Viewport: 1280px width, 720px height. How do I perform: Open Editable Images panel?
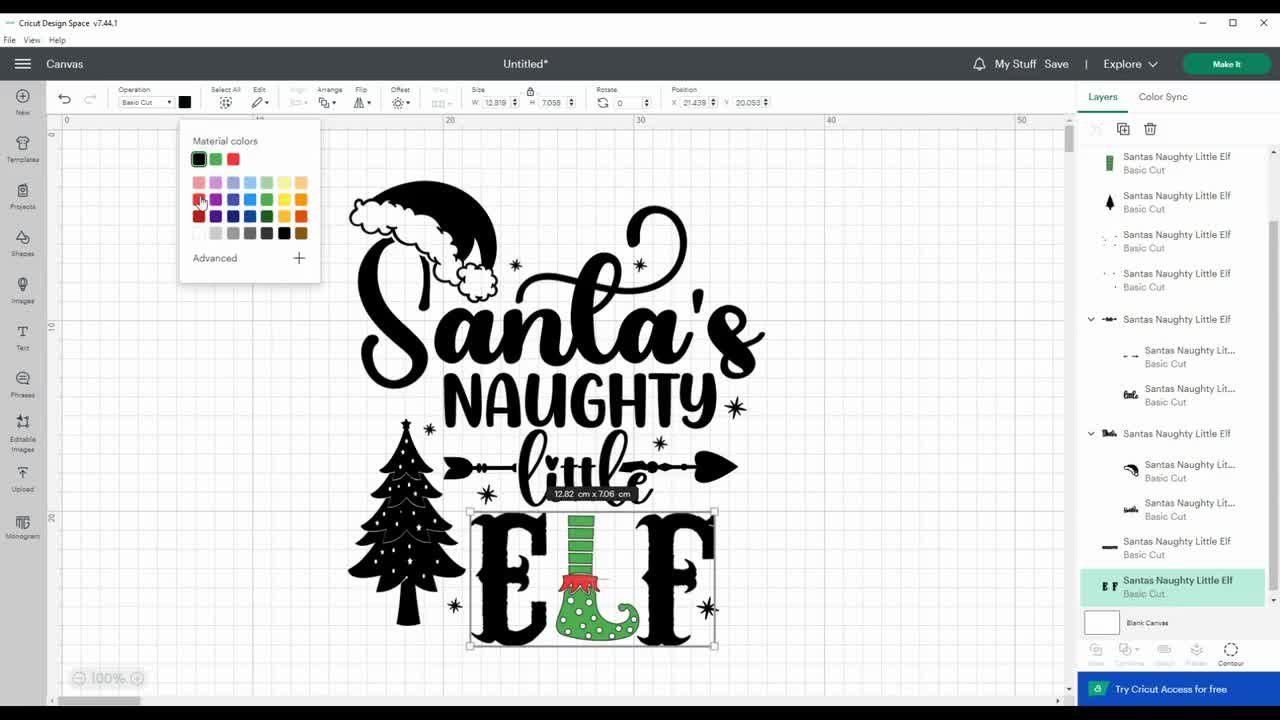click(22, 423)
